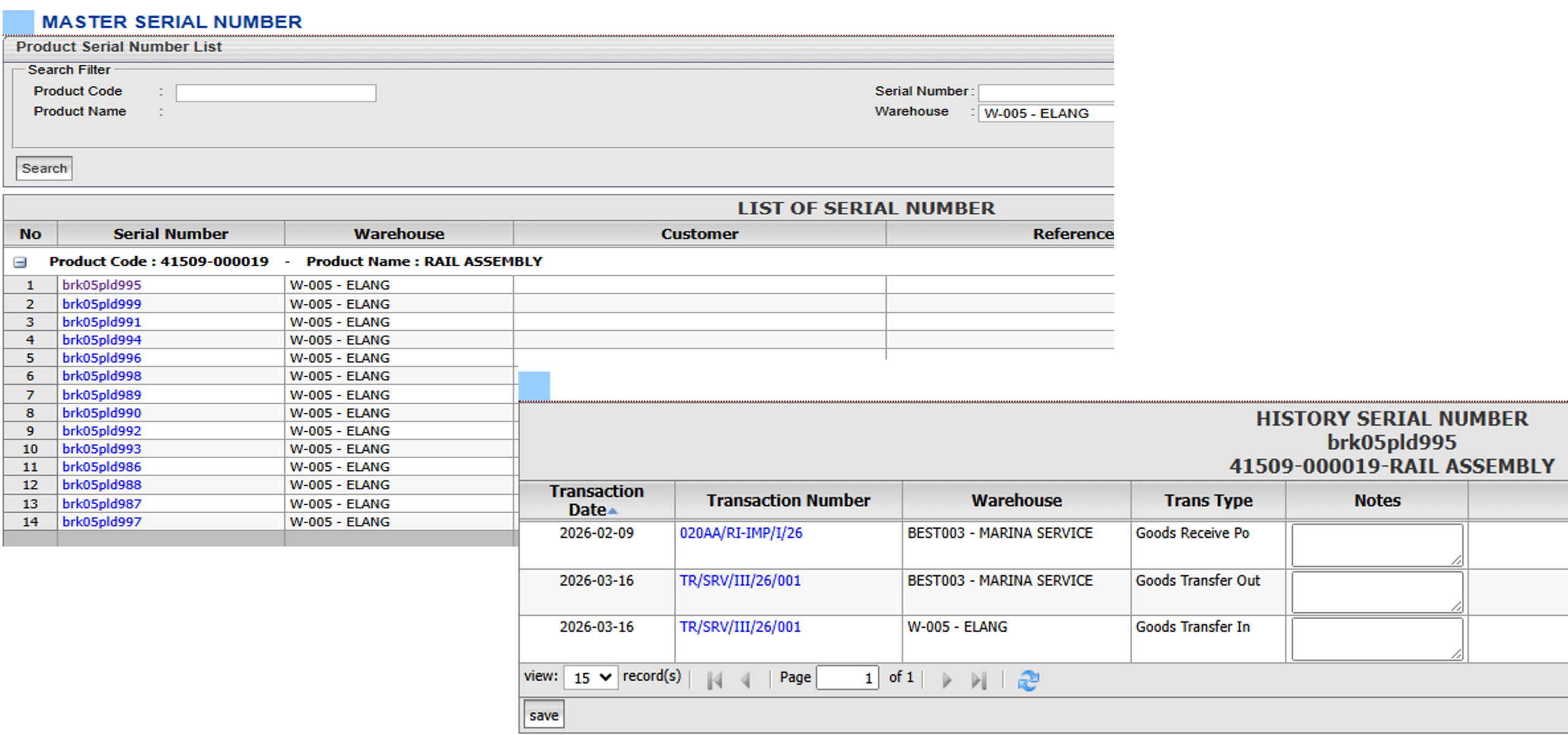The width and height of the screenshot is (1568, 735).
Task: Open serial number brk05pld994 link
Action: (x=102, y=339)
